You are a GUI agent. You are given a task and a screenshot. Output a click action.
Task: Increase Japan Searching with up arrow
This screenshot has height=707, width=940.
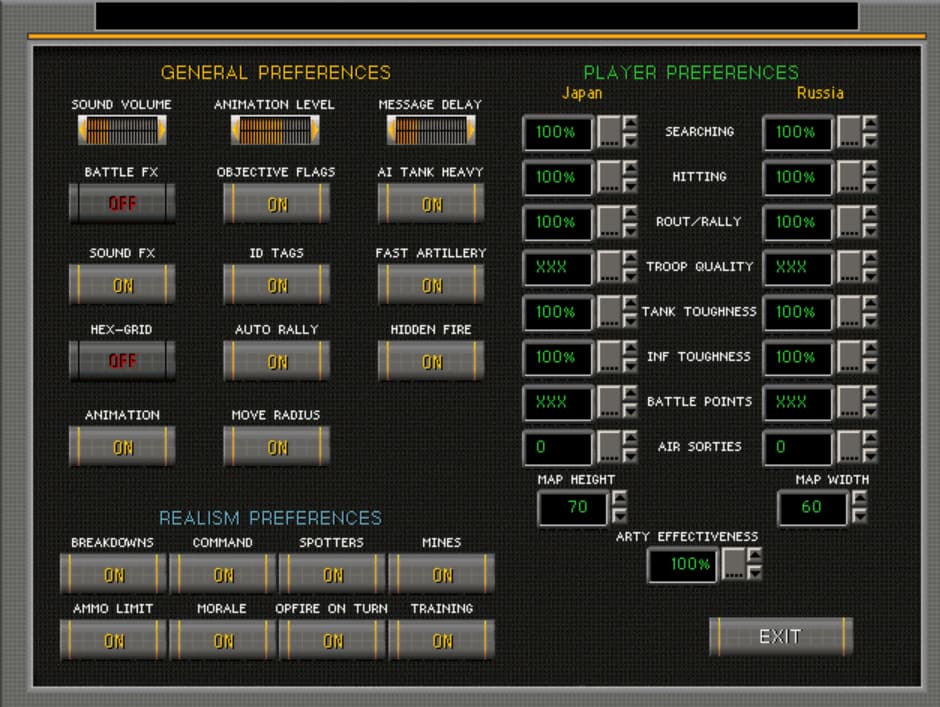(630, 124)
